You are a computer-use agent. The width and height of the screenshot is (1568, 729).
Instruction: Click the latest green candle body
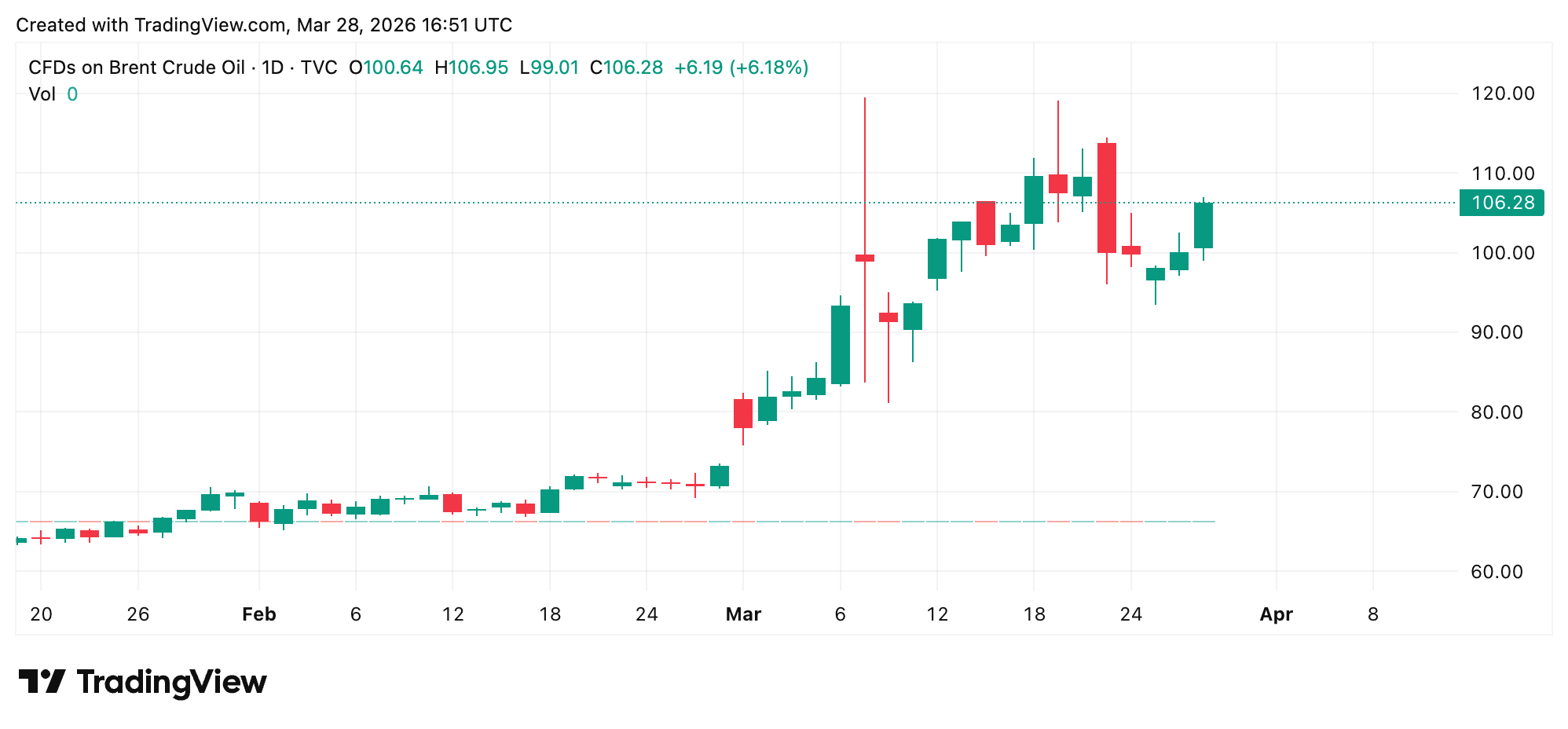(1203, 225)
